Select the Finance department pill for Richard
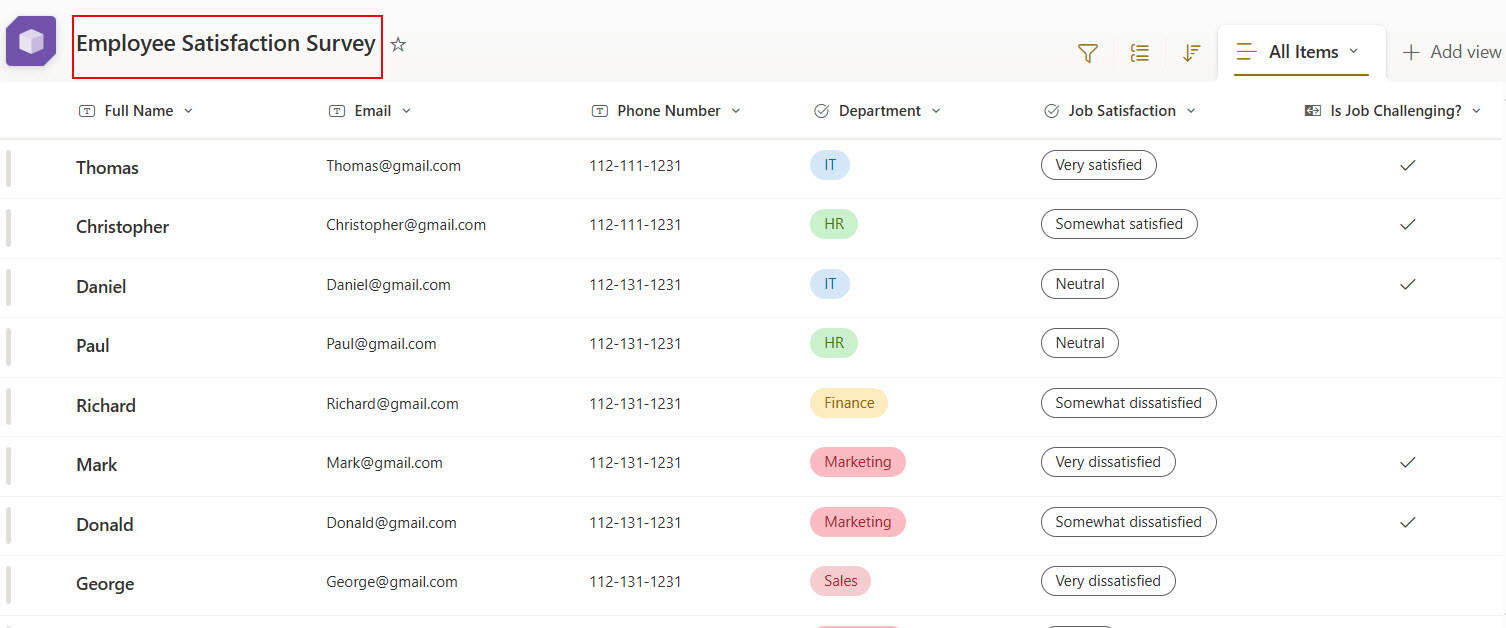The width and height of the screenshot is (1506, 628). click(849, 403)
